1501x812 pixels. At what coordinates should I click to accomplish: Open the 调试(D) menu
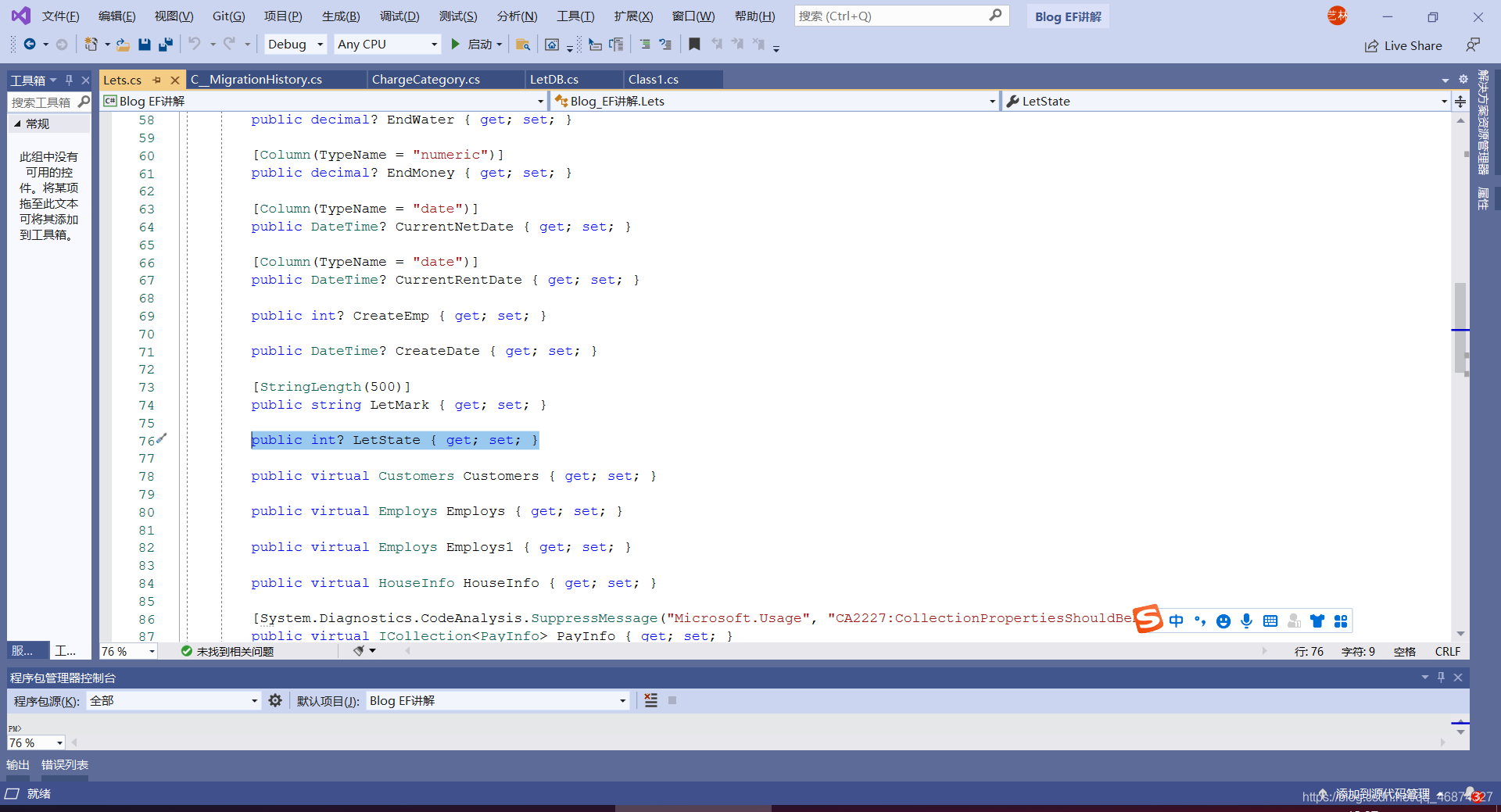[x=399, y=16]
